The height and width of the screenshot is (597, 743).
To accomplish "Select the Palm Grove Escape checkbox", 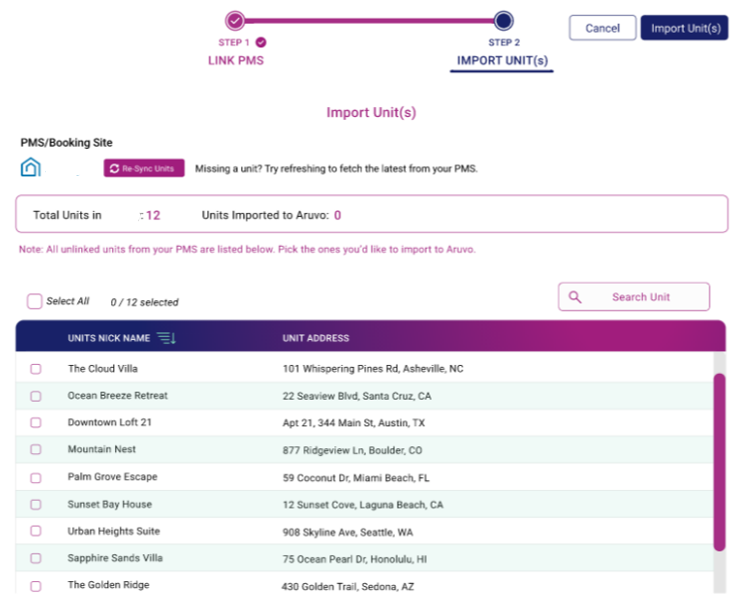I will (x=36, y=478).
